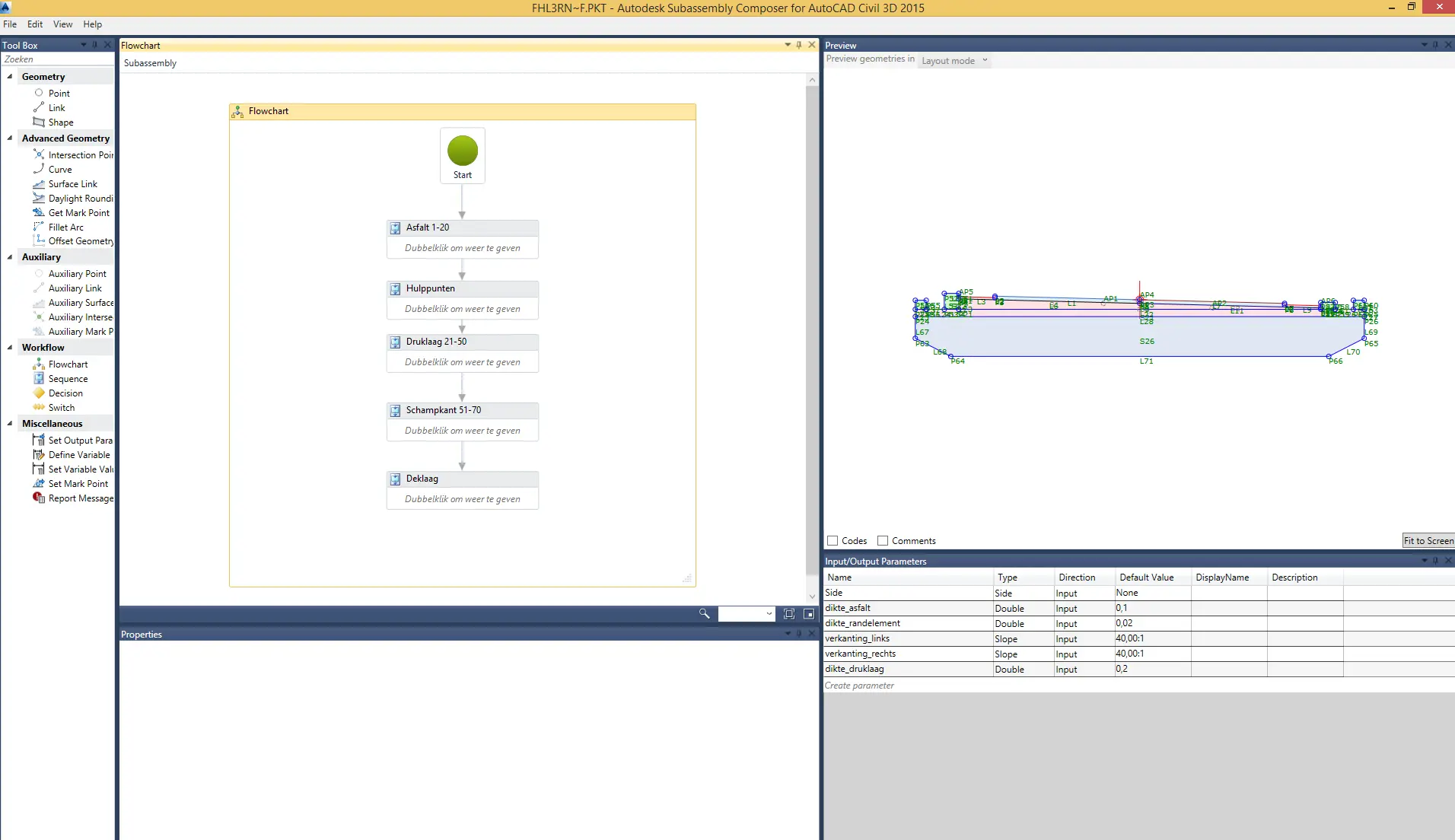This screenshot has width=1455, height=840.
Task: Open the File menu
Action: (10, 24)
